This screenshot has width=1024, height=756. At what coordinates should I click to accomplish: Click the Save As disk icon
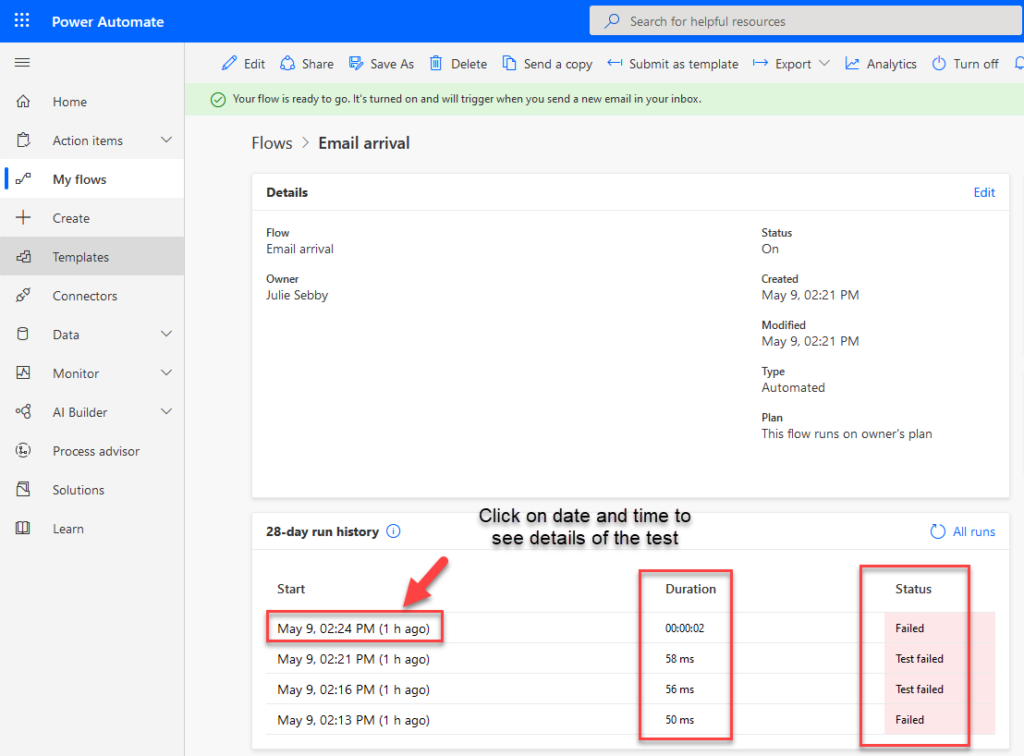(356, 63)
